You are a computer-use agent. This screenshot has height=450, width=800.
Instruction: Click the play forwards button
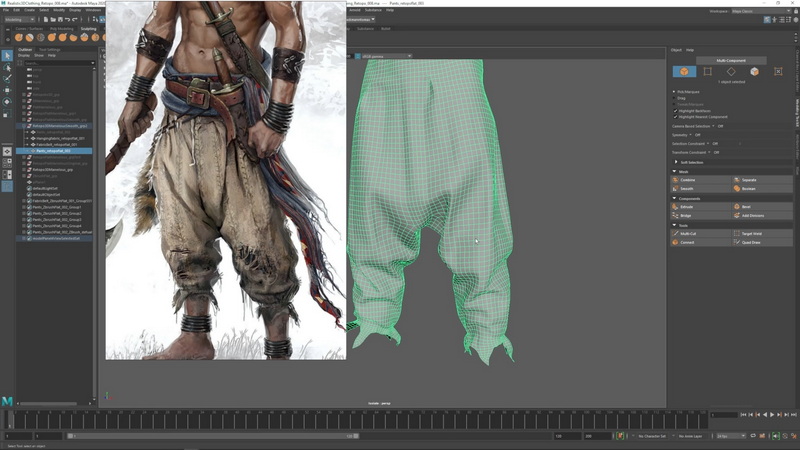[772, 415]
